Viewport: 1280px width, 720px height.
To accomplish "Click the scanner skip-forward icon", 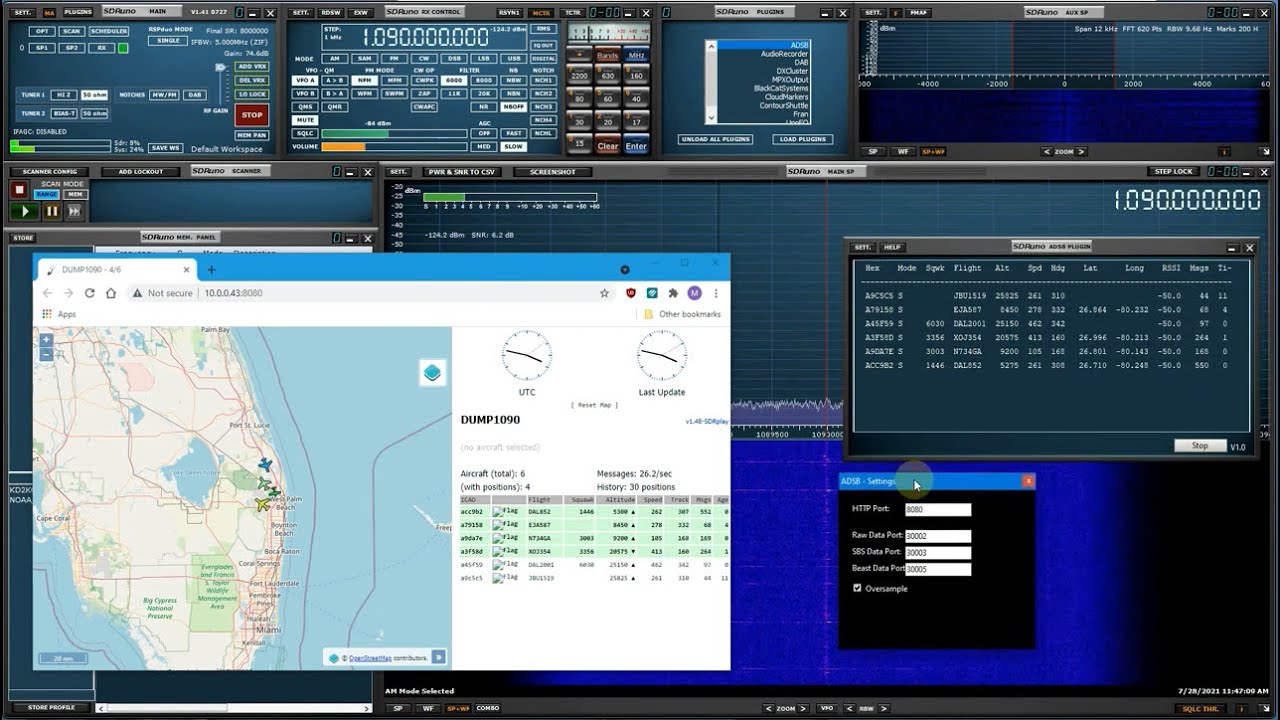I will [x=74, y=211].
